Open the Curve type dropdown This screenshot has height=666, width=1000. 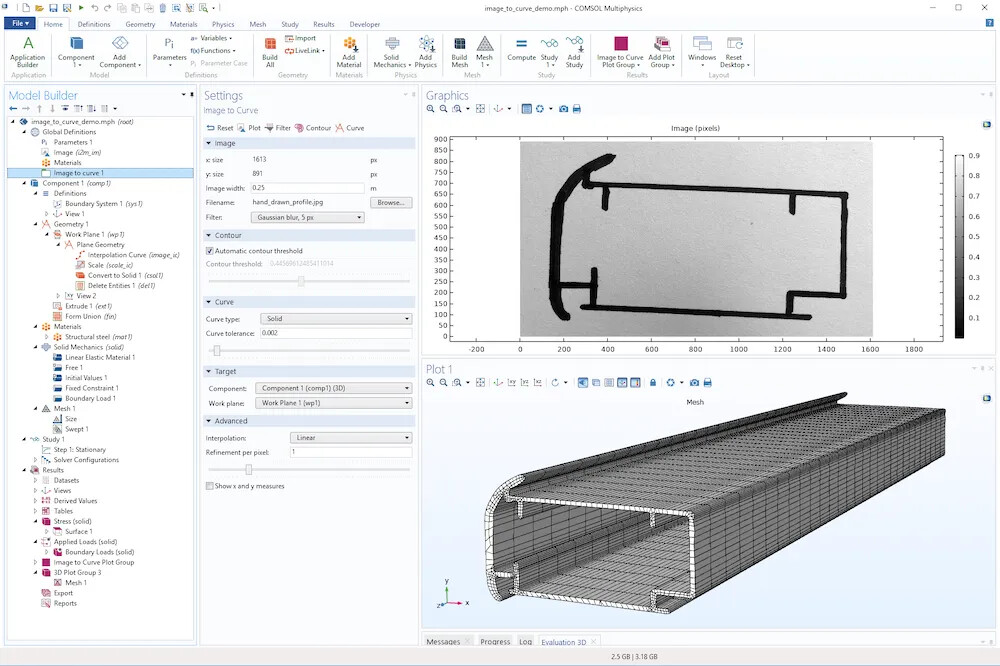335,319
